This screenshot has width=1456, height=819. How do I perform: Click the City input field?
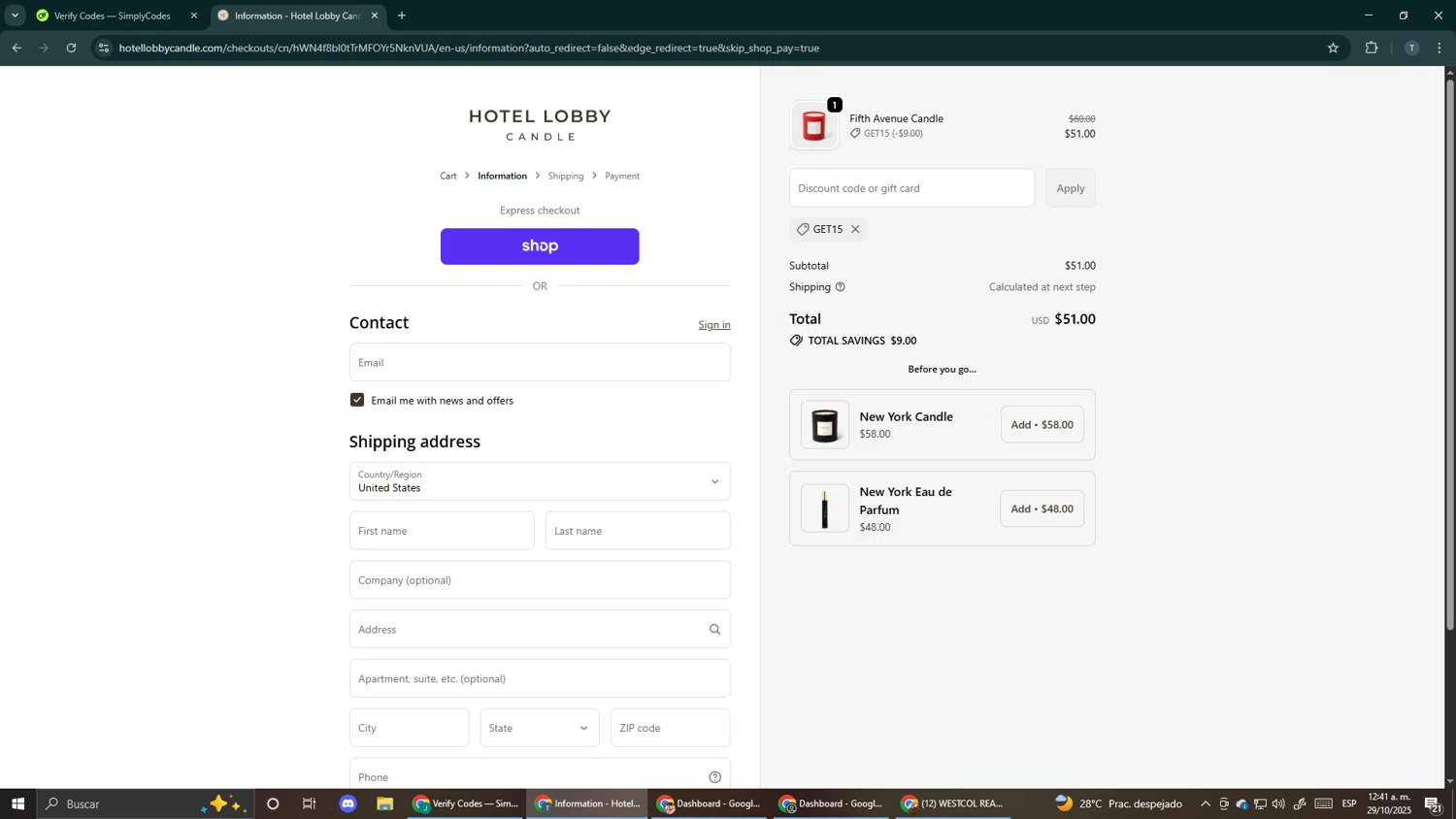pos(409,728)
